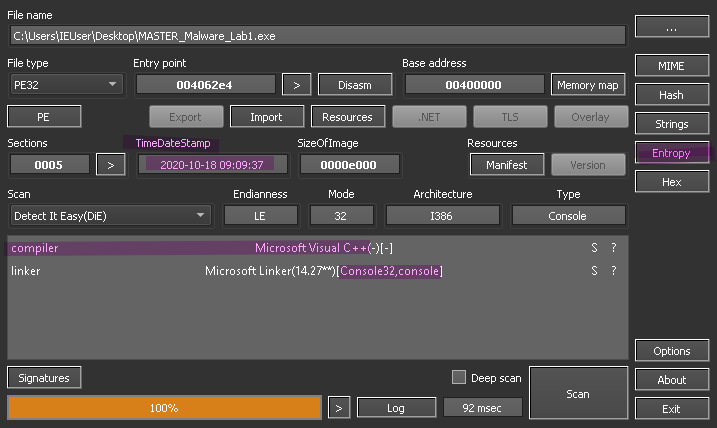Enable the Deep scan checkbox

click(x=459, y=378)
